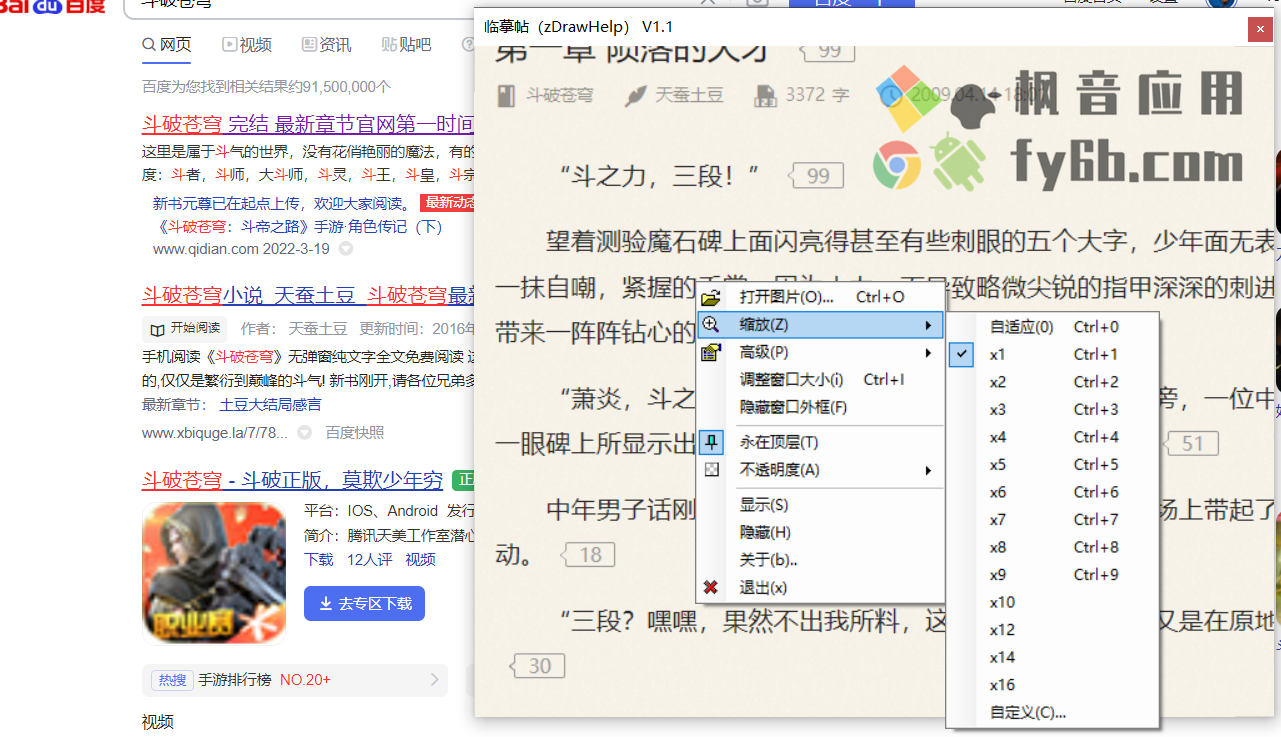Set zoom level to x3

point(1052,409)
